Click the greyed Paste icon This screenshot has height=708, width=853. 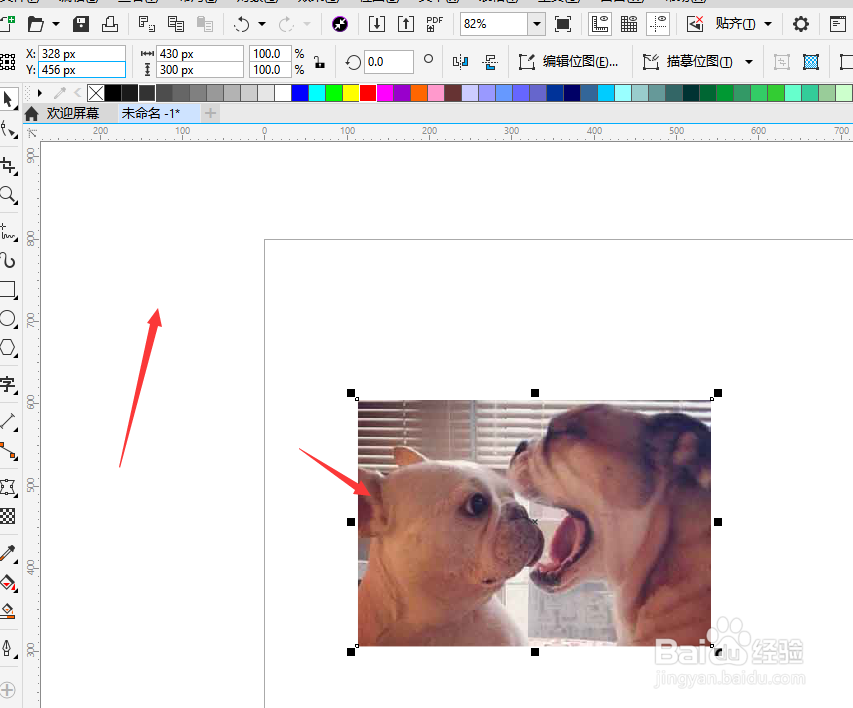click(x=205, y=24)
